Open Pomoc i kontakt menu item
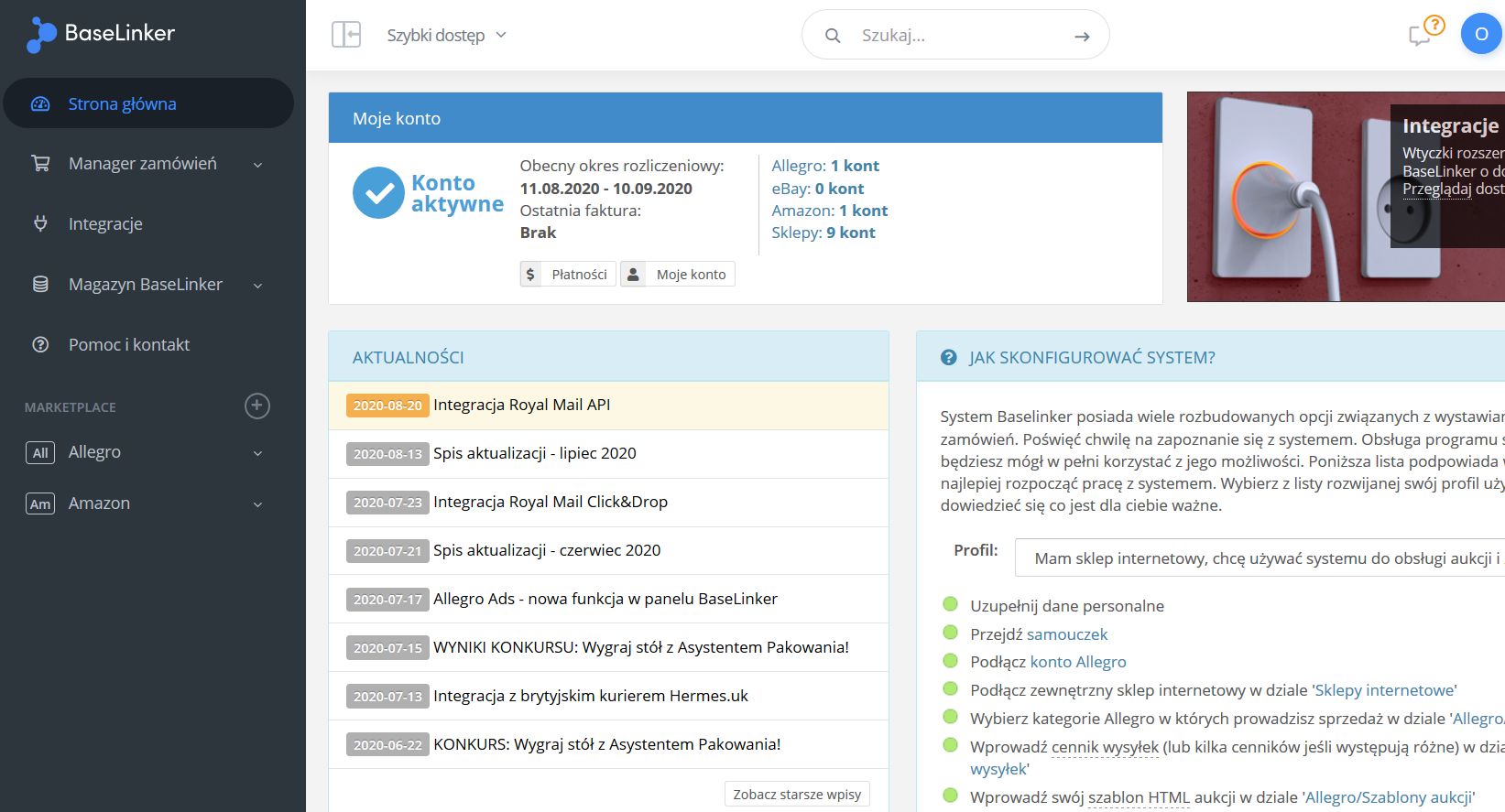Image resolution: width=1505 pixels, height=812 pixels. (x=128, y=344)
